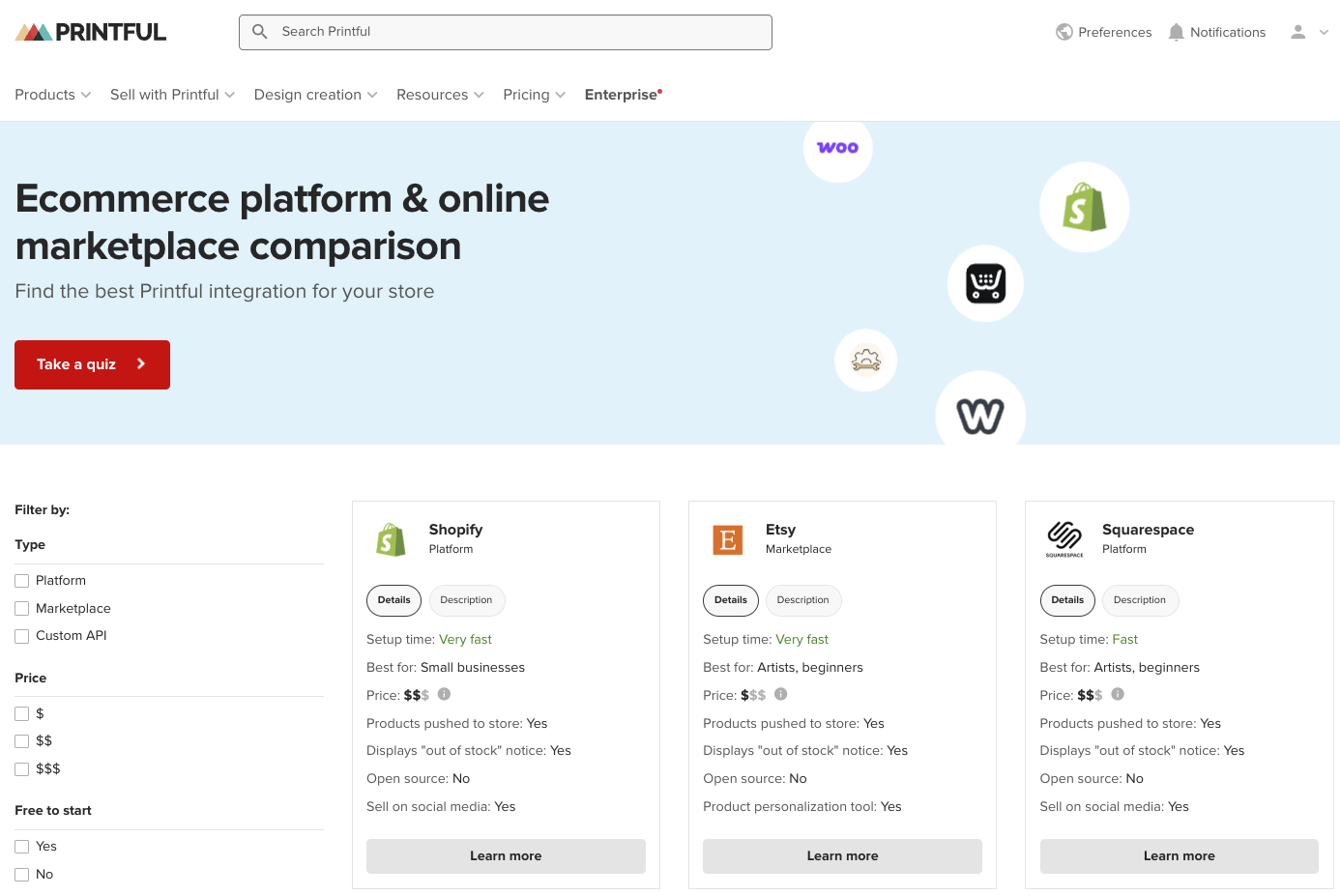Check the Marketplace type filter
1340x896 pixels.
tap(22, 609)
